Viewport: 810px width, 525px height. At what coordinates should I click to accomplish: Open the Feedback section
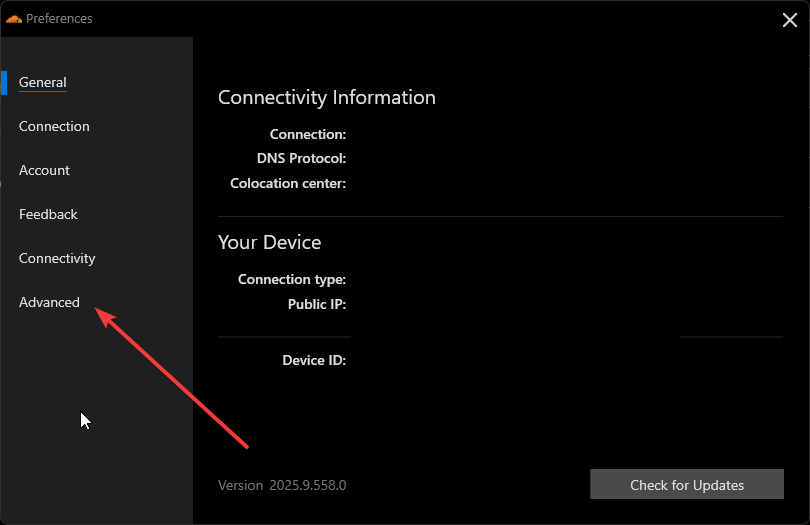pyautogui.click(x=48, y=214)
